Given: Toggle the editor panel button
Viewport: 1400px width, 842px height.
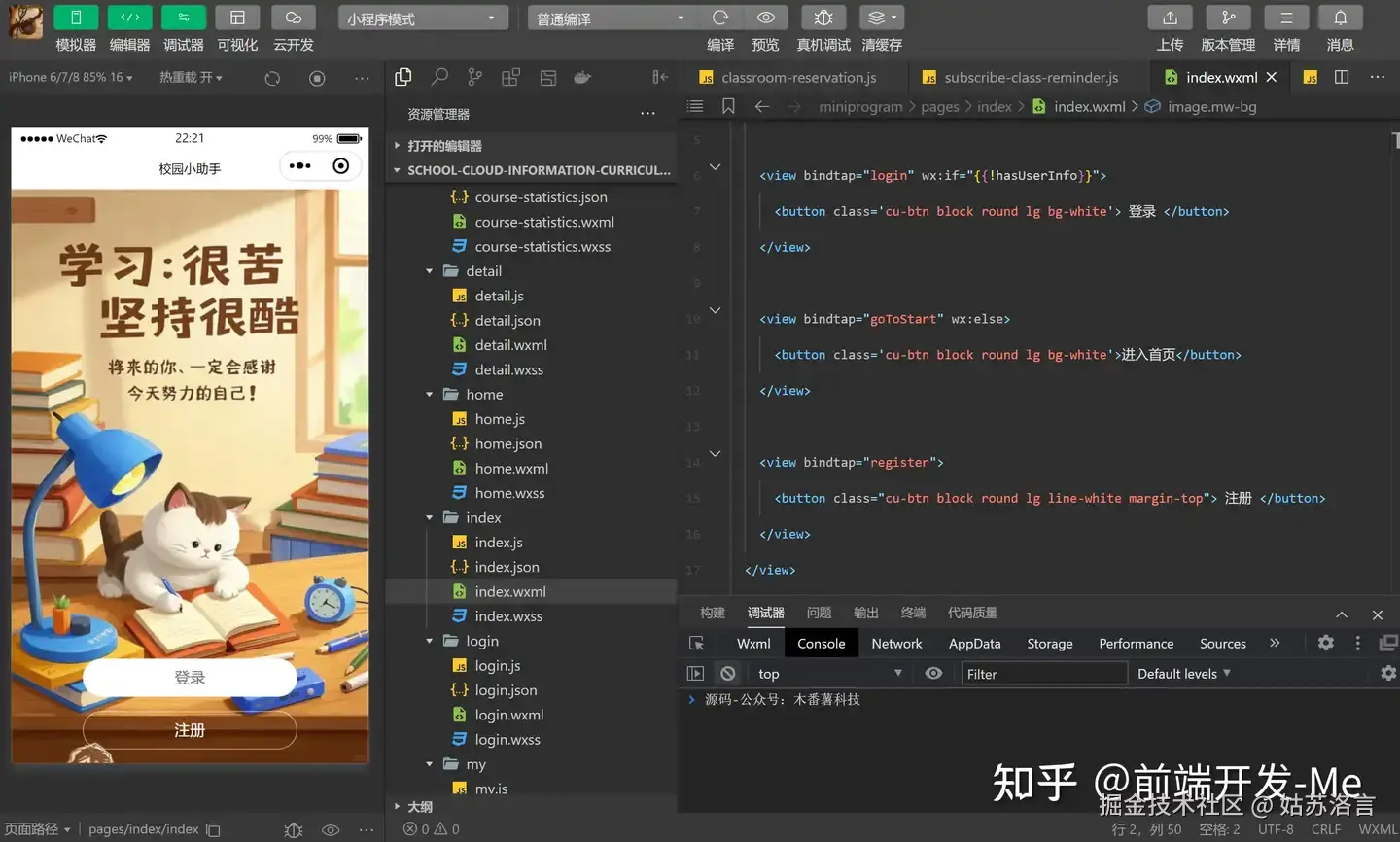Looking at the screenshot, I should pyautogui.click(x=129, y=18).
